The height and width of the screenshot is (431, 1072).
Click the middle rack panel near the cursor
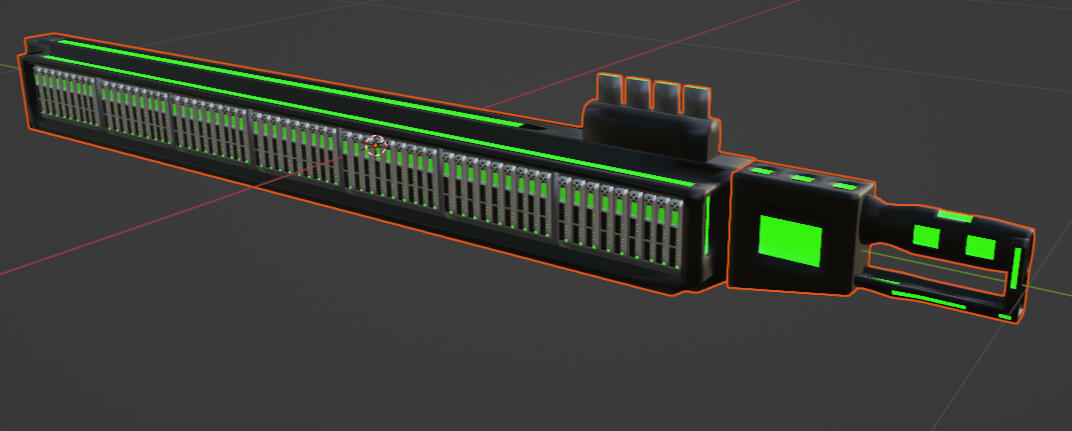click(x=391, y=170)
